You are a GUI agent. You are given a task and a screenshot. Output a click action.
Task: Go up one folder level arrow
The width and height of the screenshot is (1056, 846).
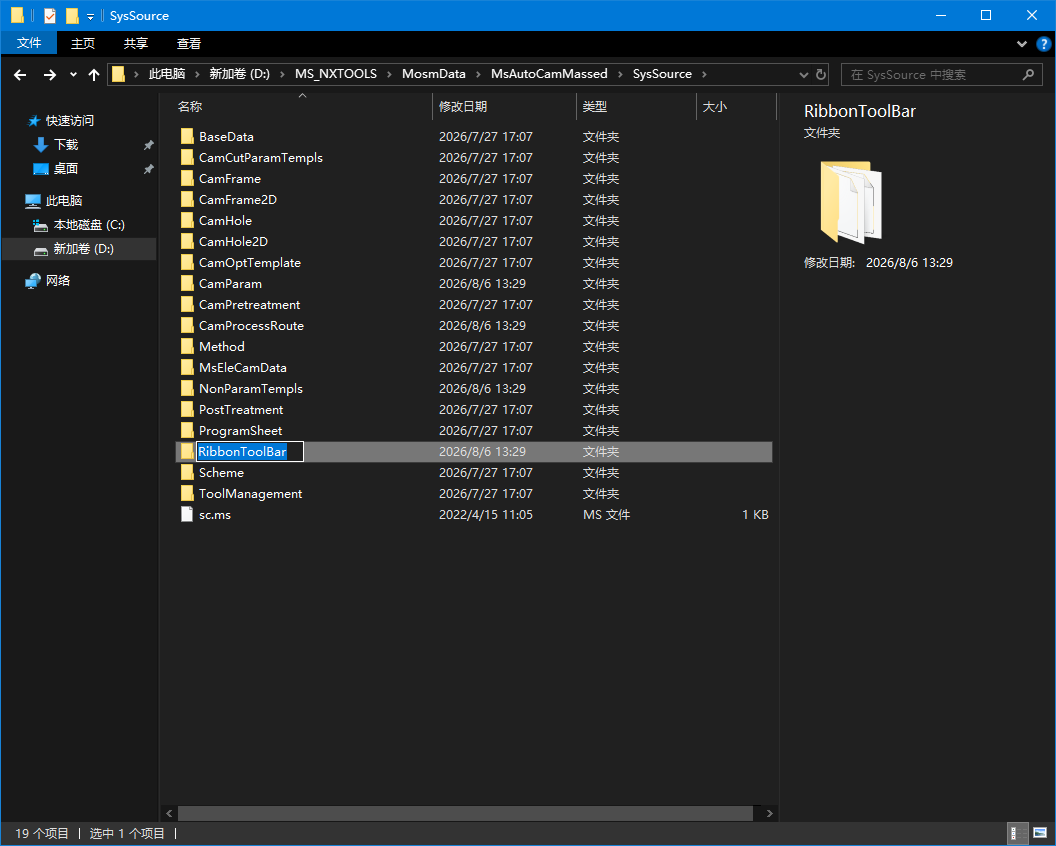point(94,75)
